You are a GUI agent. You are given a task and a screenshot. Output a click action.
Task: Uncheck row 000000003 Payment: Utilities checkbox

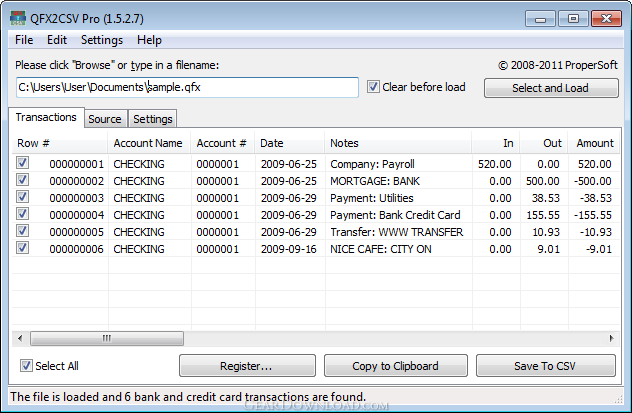(x=23, y=197)
